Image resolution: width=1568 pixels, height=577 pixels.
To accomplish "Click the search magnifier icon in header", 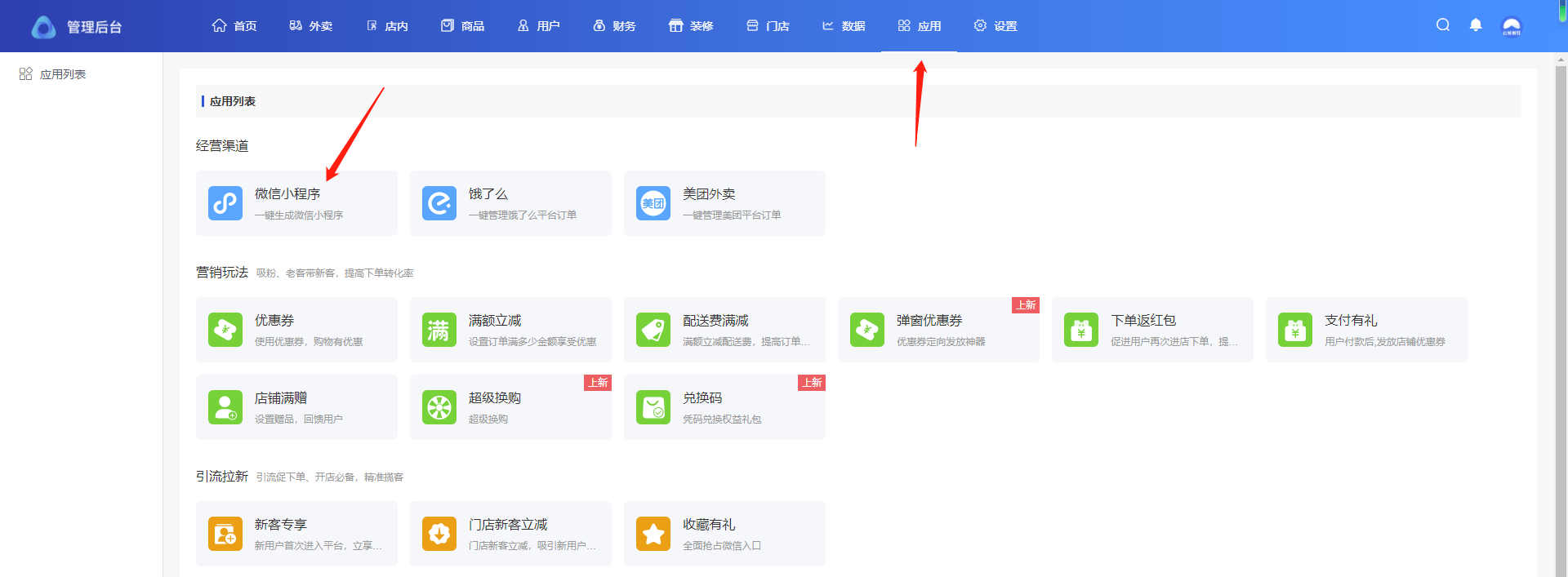I will 1443,25.
